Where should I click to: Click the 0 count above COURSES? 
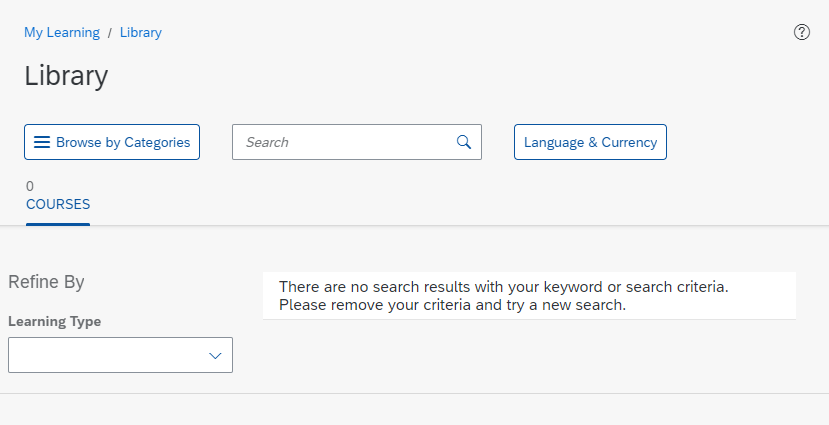tap(30, 186)
